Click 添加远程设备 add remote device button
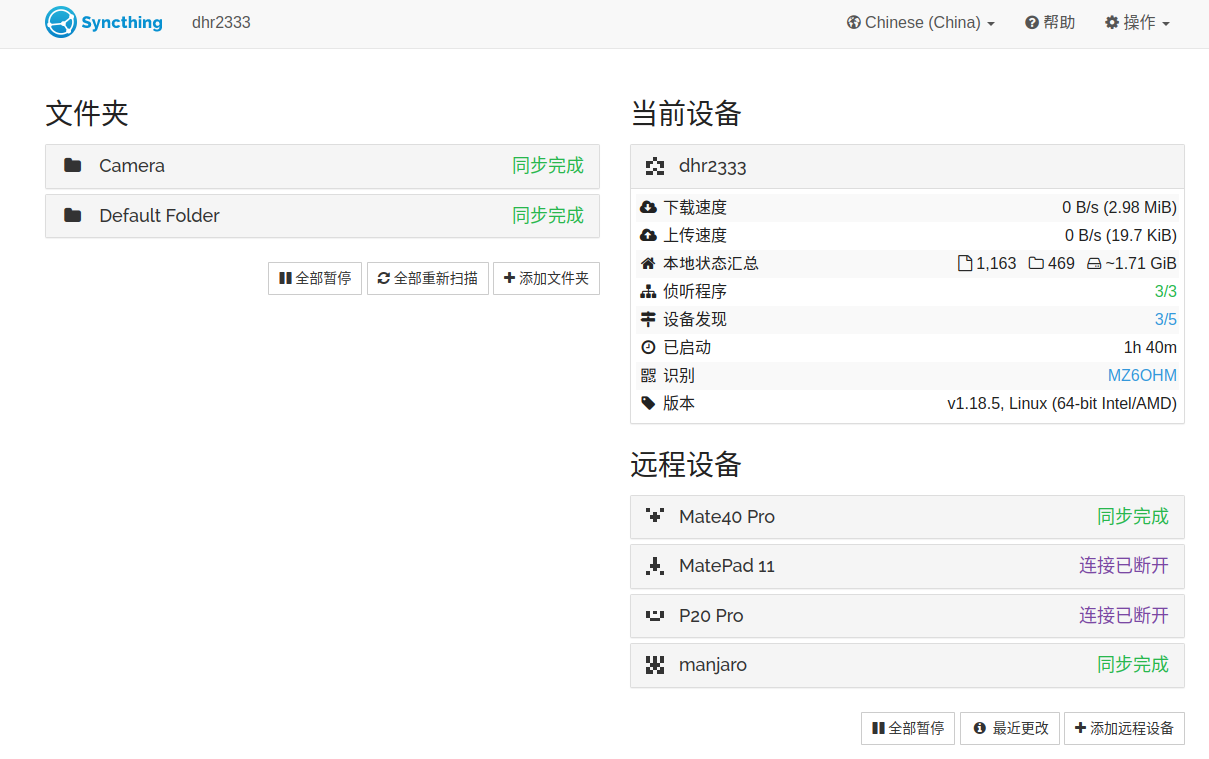This screenshot has width=1209, height=759. click(1124, 729)
